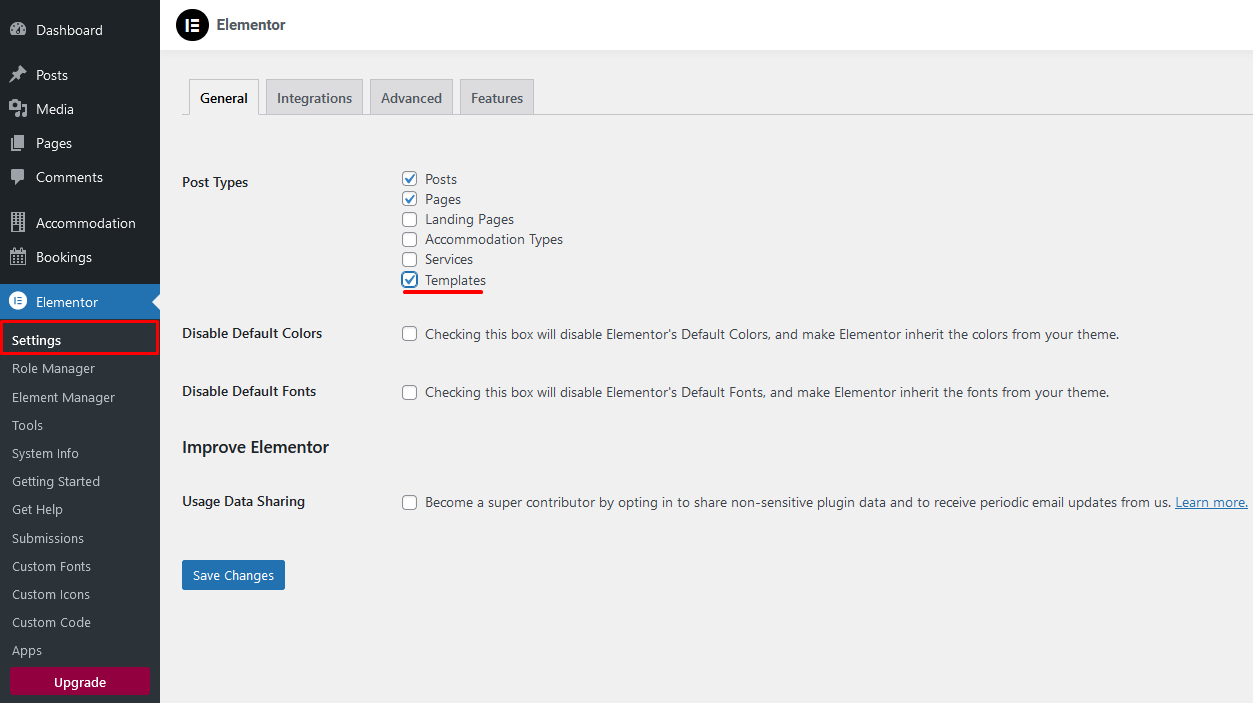
Task: Open Dashboard in the admin menu
Action: pos(80,30)
